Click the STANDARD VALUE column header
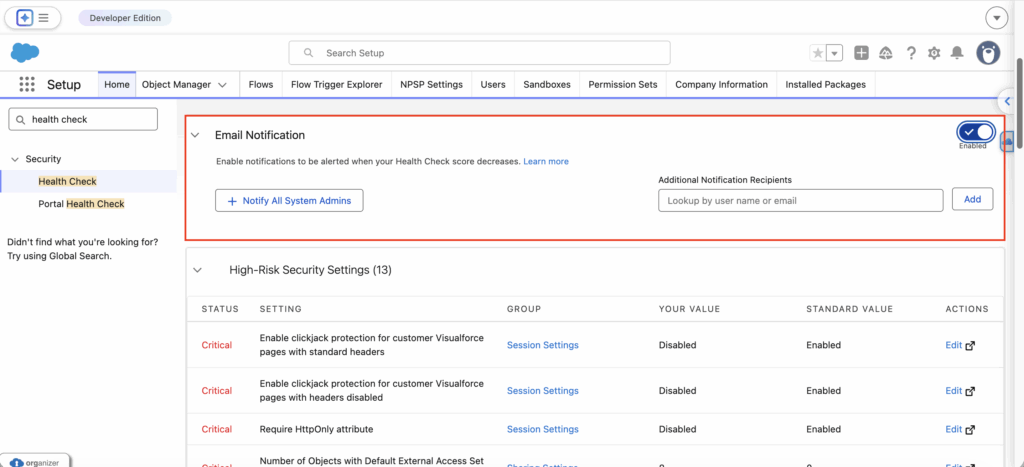Image resolution: width=1024 pixels, height=467 pixels. click(x=850, y=309)
